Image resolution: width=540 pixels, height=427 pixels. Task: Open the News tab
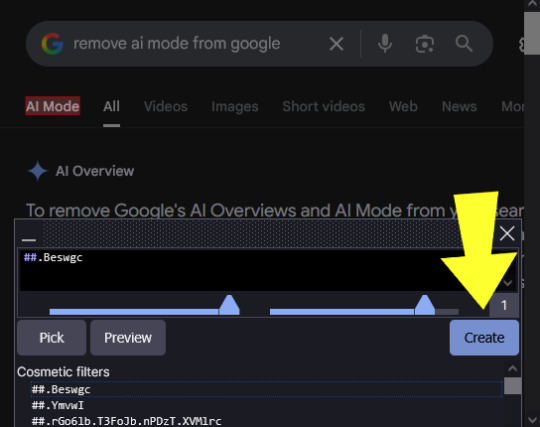459,106
